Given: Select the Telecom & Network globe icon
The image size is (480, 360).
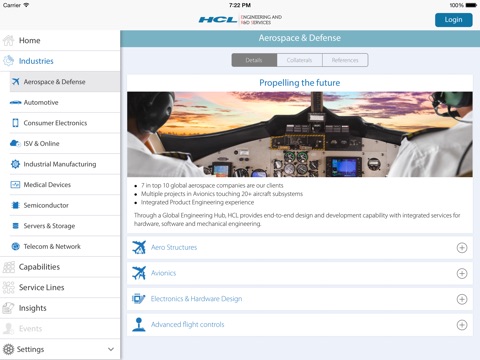Looking at the screenshot, I should point(15,246).
